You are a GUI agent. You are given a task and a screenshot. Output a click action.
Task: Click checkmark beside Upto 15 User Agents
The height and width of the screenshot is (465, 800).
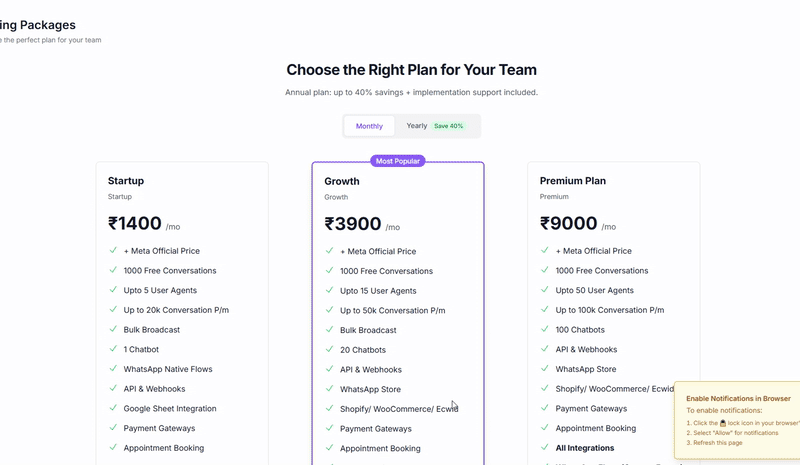point(329,291)
